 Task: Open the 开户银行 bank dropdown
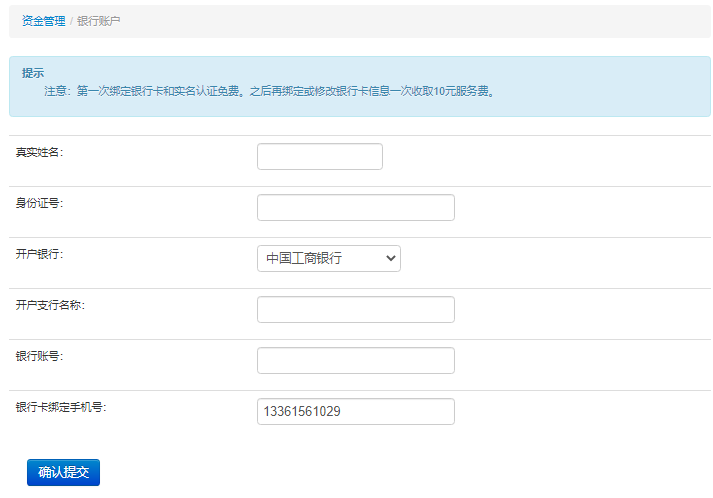point(328,259)
